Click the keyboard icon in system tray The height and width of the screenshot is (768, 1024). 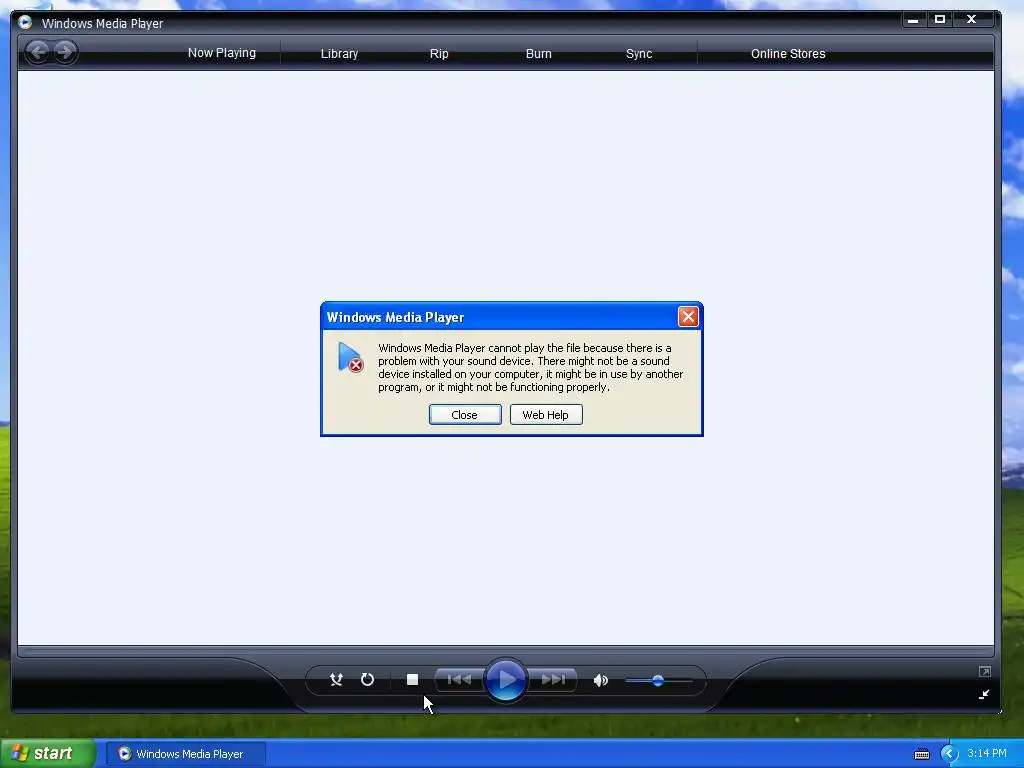(x=921, y=754)
